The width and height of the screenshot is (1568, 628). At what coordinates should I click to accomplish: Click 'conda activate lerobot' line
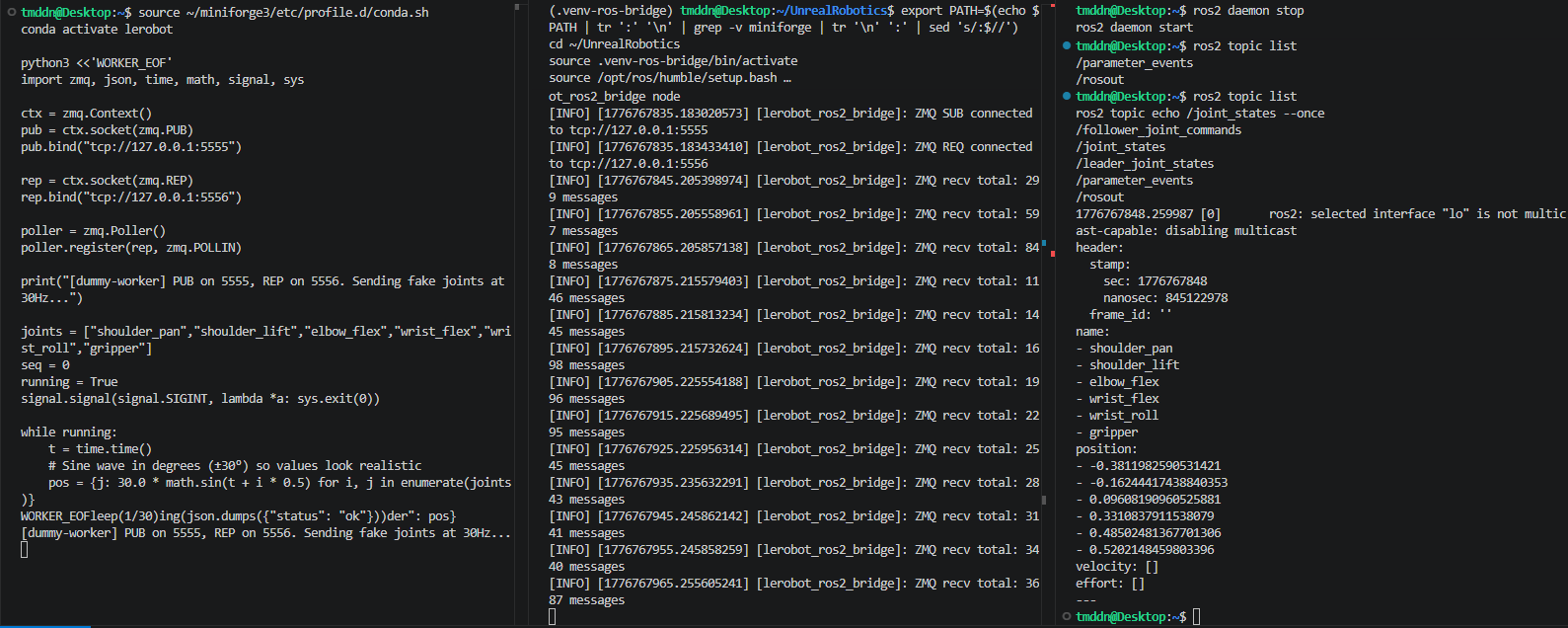[97, 29]
